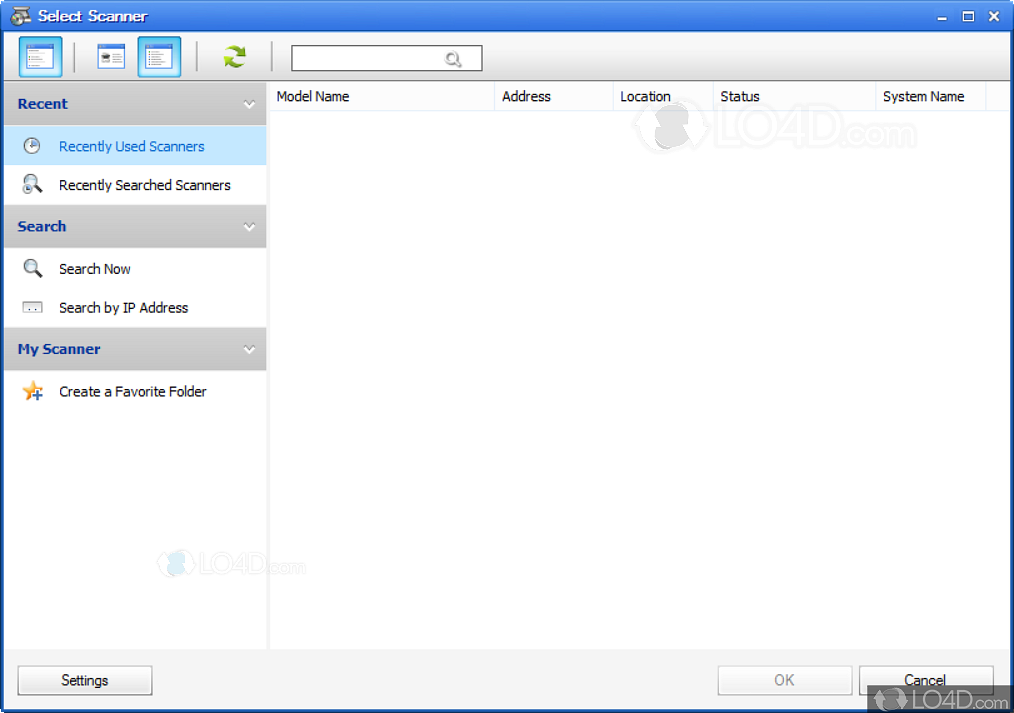This screenshot has height=713, width=1014.
Task: Focus the toolbar search input field
Action: point(387,58)
